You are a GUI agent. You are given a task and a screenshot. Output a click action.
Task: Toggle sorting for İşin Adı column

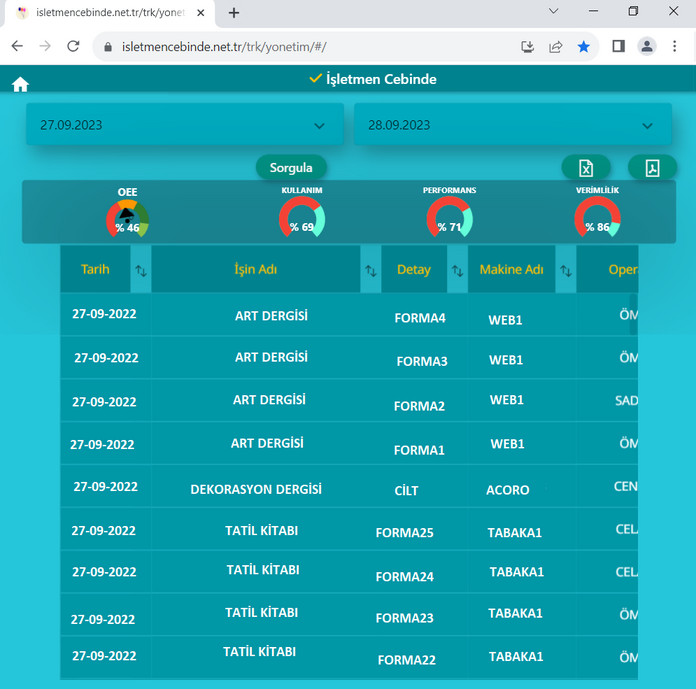coord(371,270)
